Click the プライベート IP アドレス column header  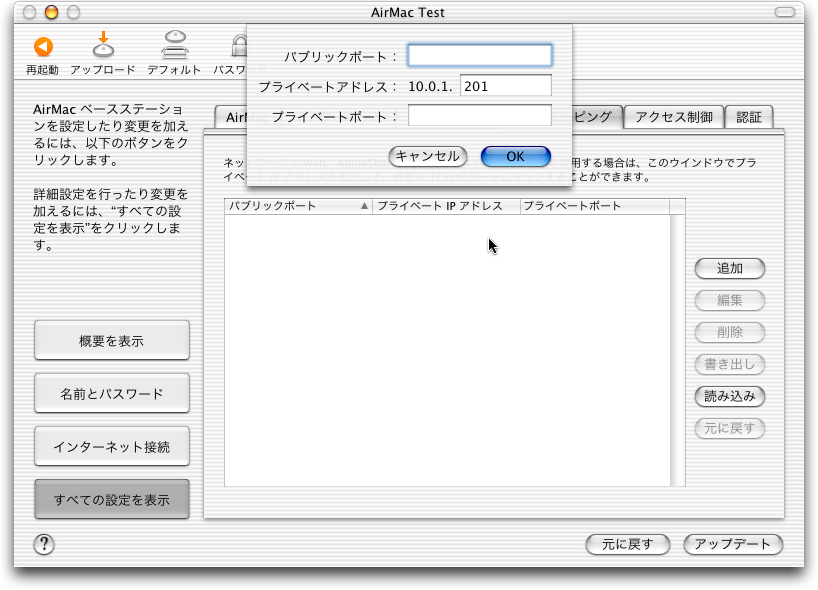[446, 206]
